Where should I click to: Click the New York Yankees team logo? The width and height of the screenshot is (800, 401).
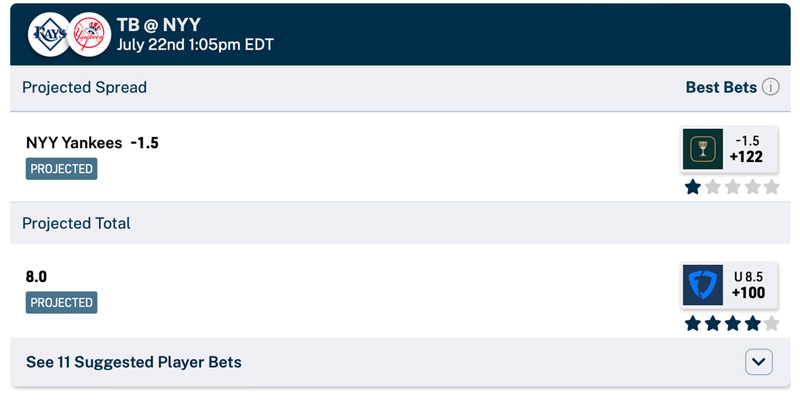89,35
